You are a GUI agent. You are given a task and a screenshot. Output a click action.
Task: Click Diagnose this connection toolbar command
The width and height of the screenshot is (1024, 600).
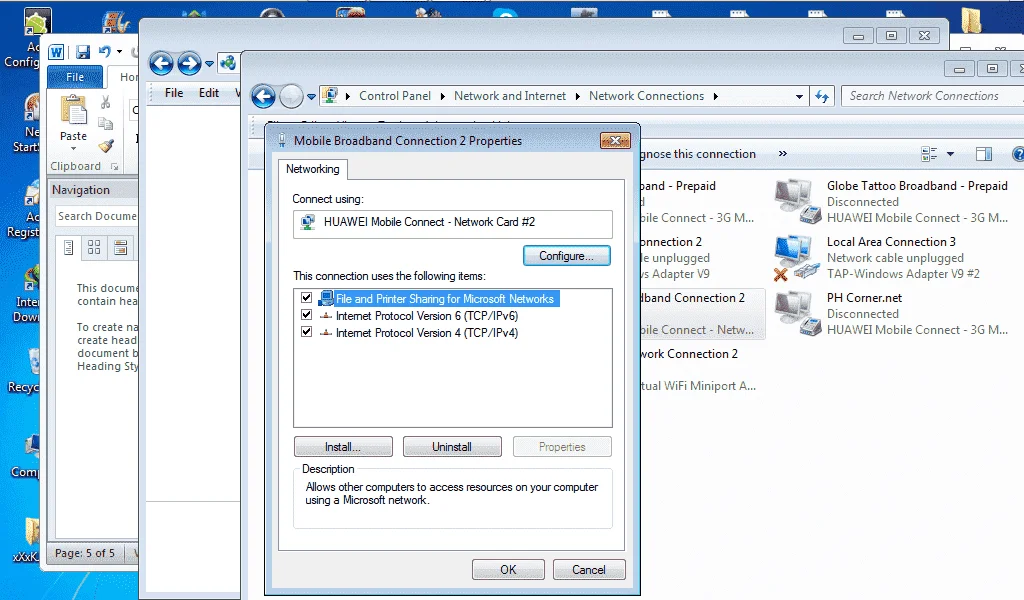coord(698,154)
